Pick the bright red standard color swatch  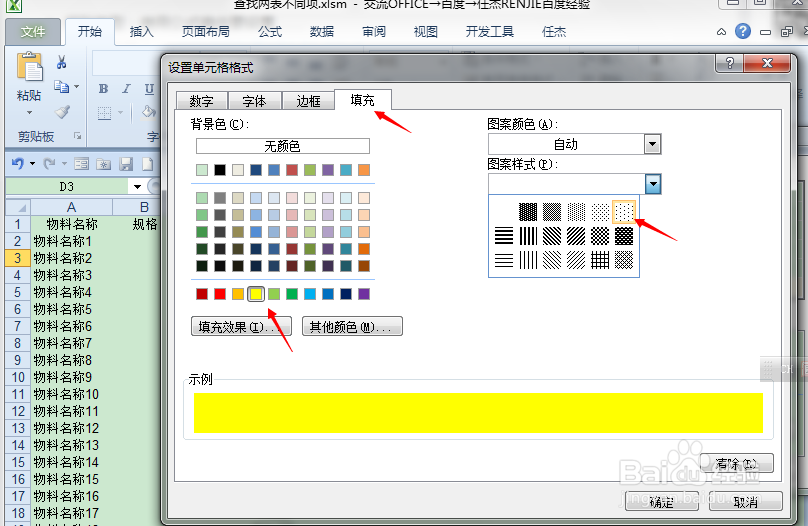click(x=220, y=294)
